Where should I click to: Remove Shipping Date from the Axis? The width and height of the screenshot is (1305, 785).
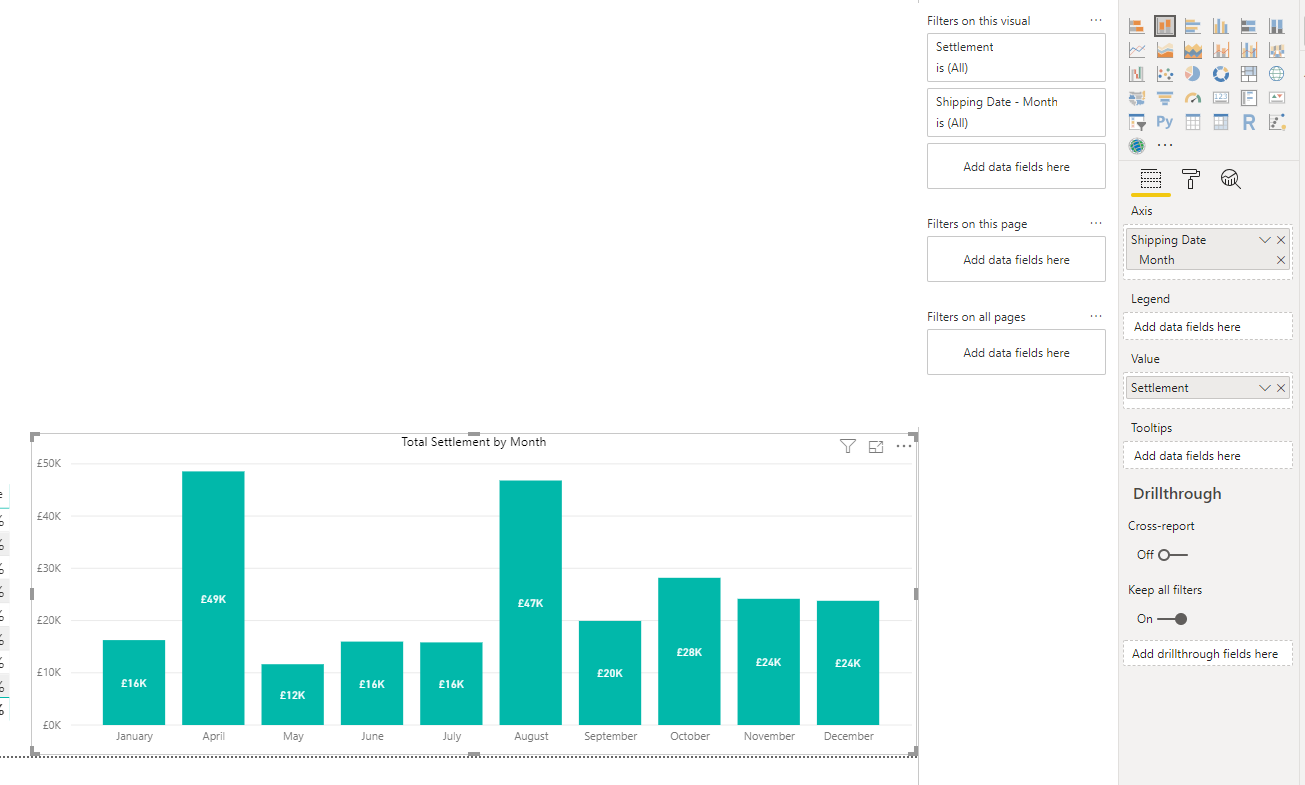pyautogui.click(x=1281, y=240)
